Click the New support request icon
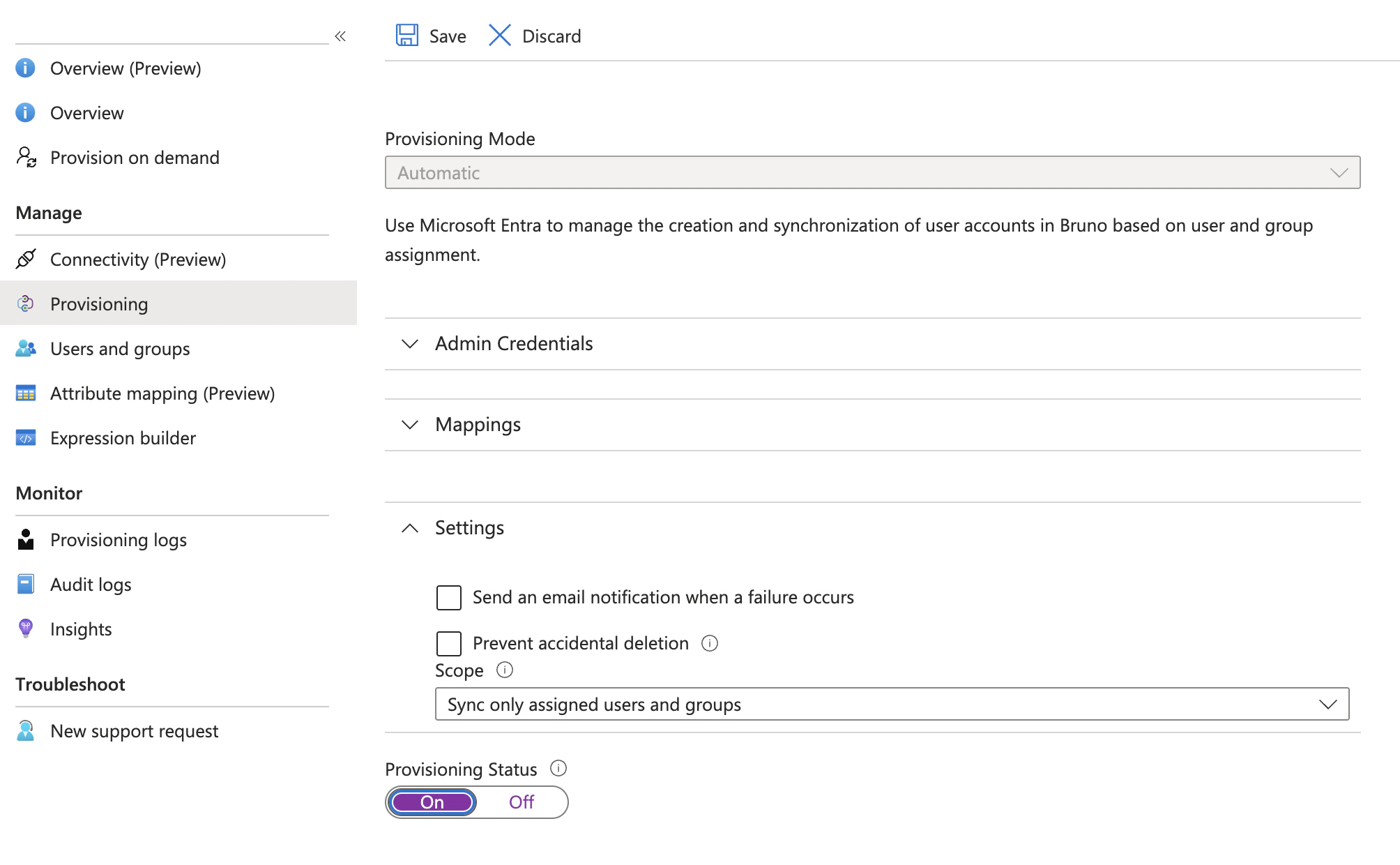This screenshot has width=1400, height=865. click(26, 731)
